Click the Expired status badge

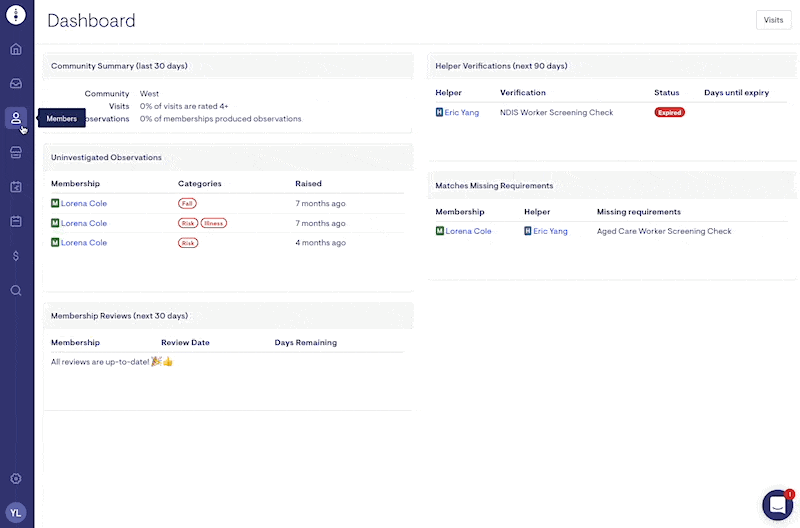pyautogui.click(x=669, y=113)
